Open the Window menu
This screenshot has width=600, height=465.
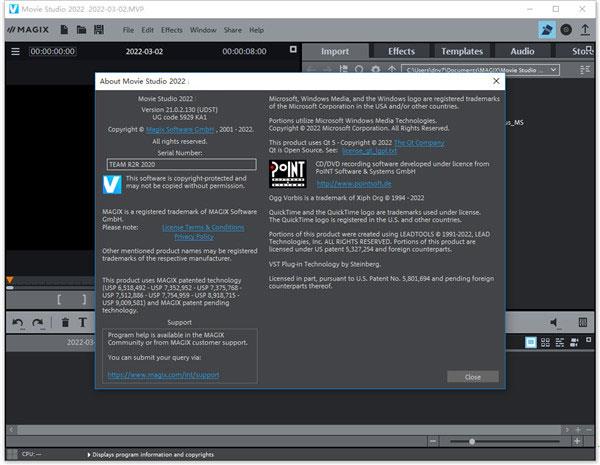(x=203, y=30)
